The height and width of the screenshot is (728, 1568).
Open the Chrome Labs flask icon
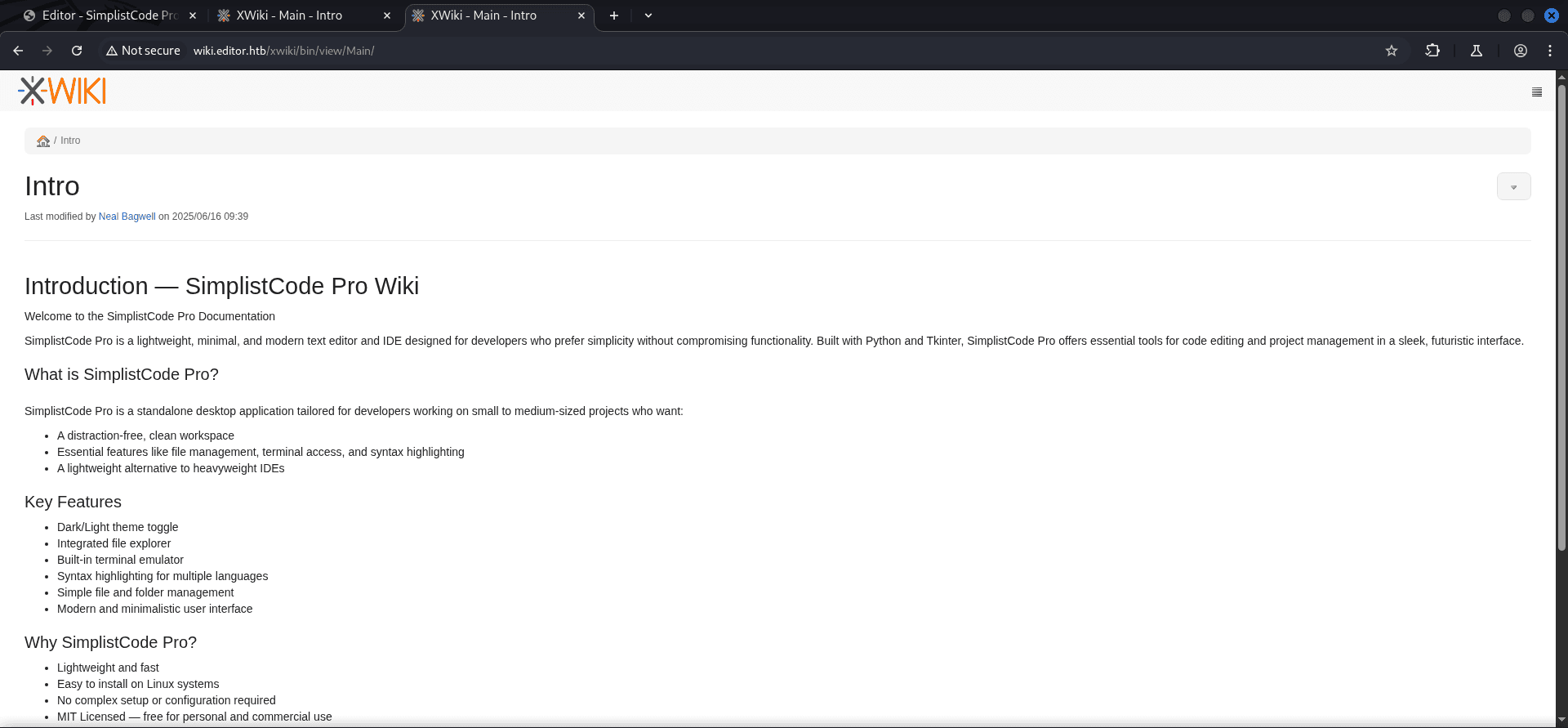tap(1477, 51)
